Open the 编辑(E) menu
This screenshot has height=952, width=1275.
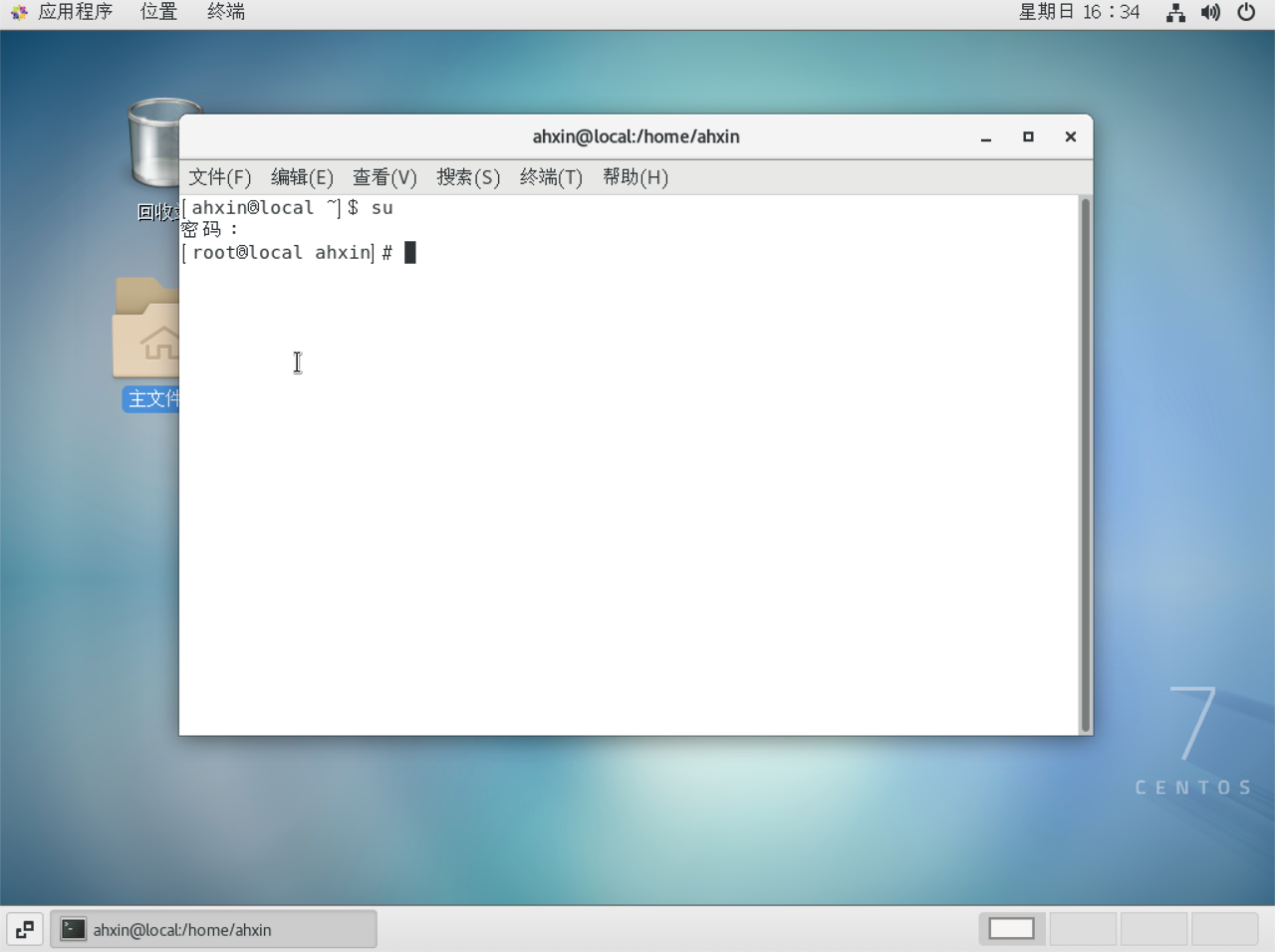(x=302, y=177)
